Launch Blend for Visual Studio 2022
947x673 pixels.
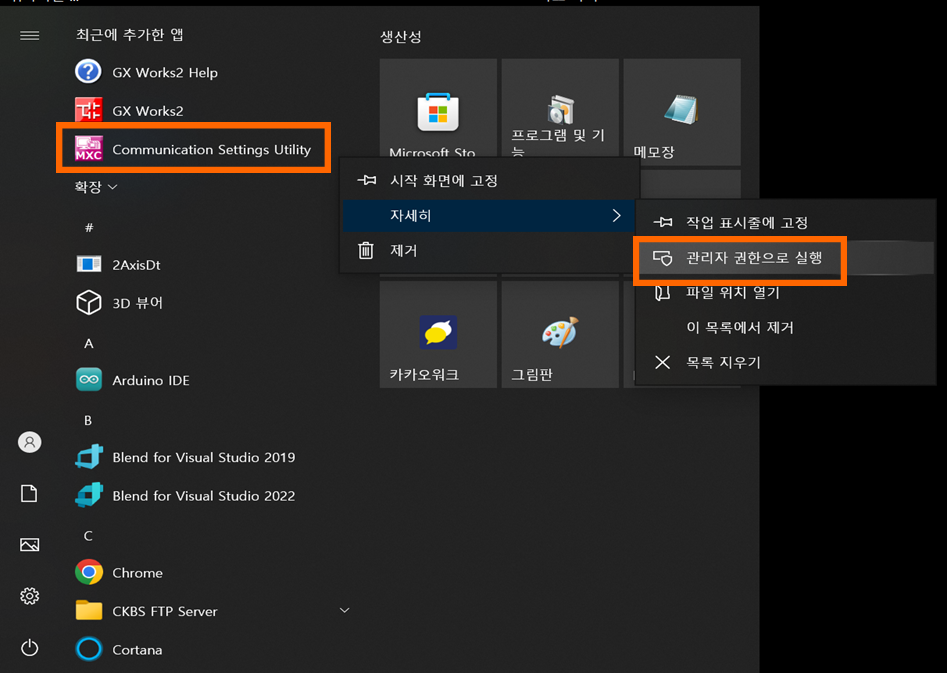point(185,496)
